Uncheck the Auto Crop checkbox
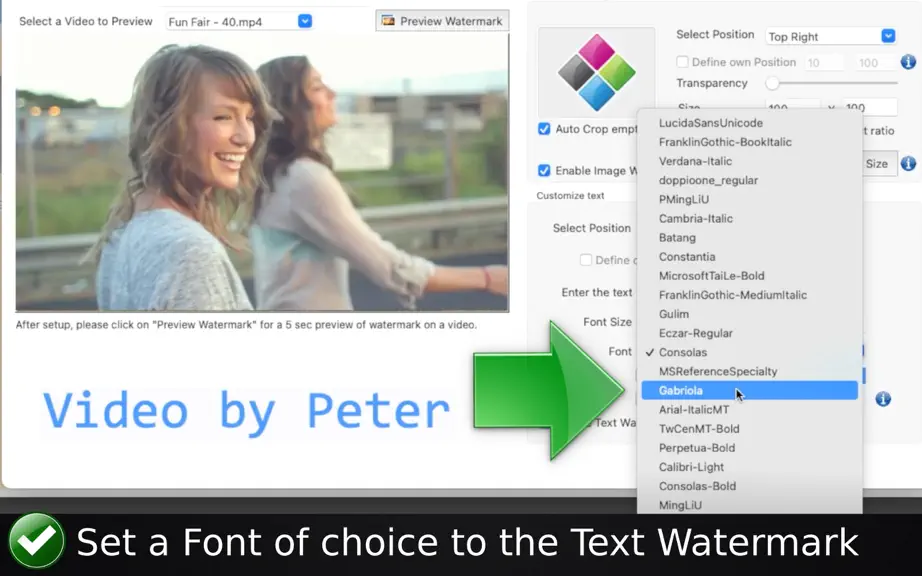Image resolution: width=922 pixels, height=576 pixels. (544, 129)
